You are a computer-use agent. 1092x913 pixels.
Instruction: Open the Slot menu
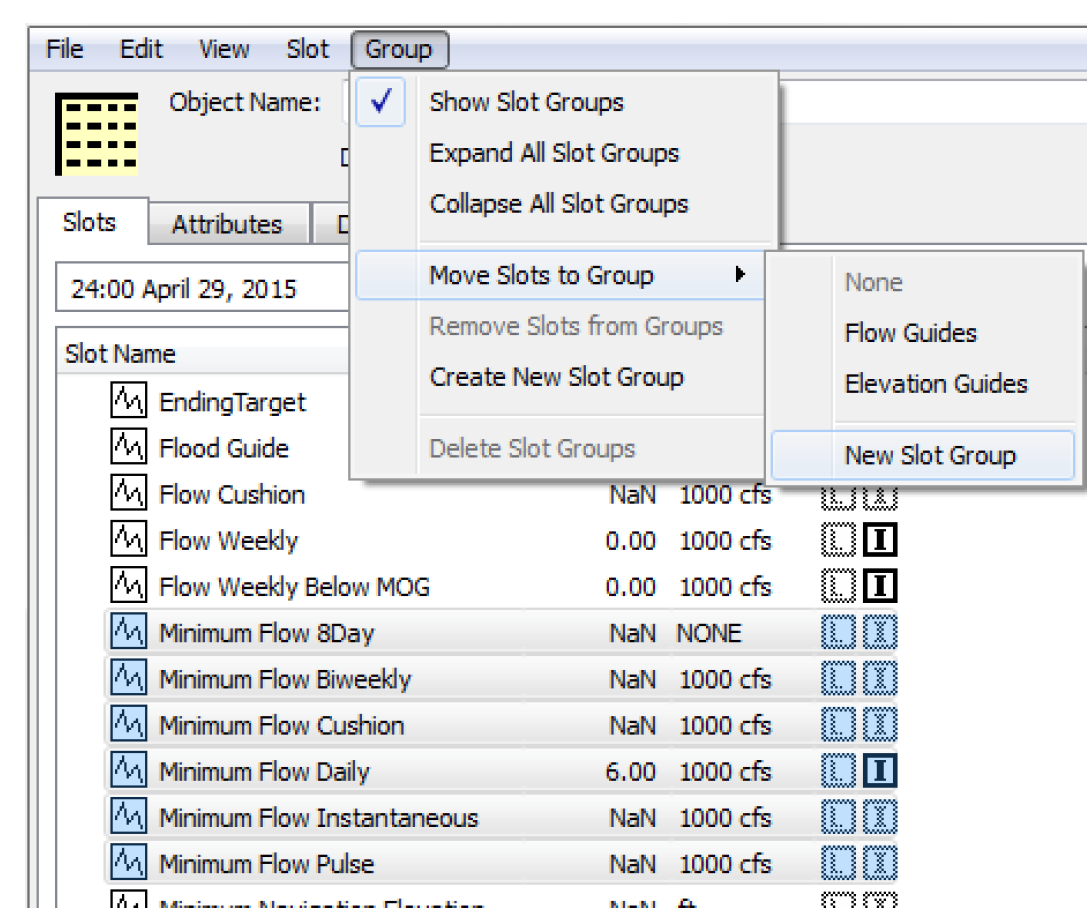[x=307, y=49]
